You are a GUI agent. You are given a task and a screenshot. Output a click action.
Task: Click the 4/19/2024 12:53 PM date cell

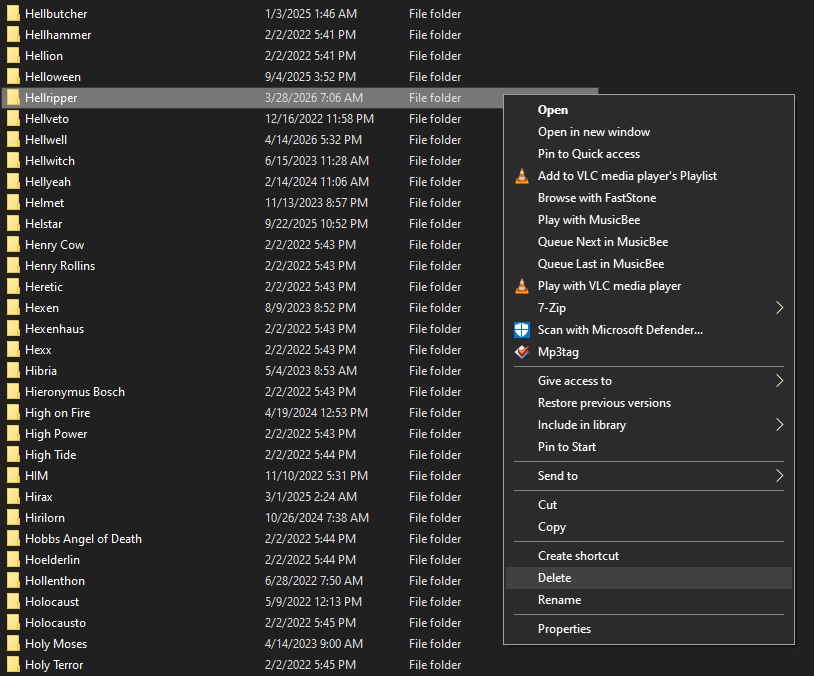316,413
